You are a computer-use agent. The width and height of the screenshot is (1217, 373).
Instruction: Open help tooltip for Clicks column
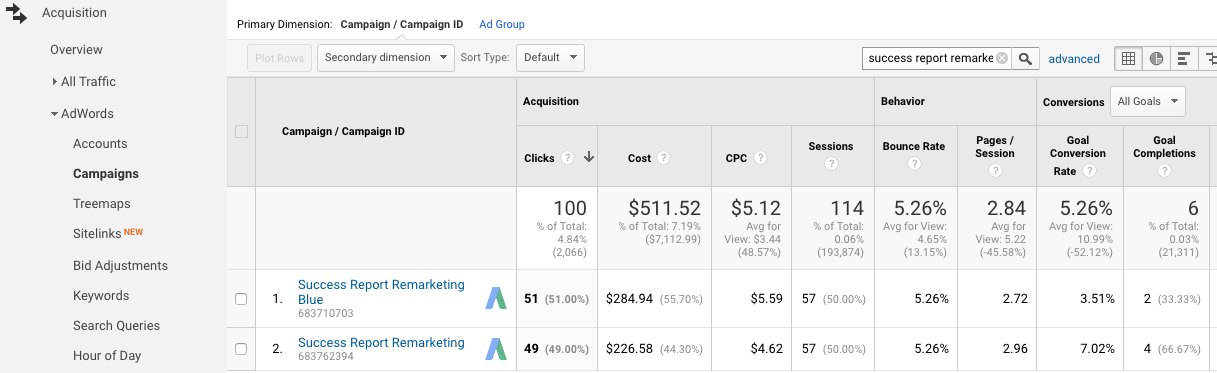pyautogui.click(x=568, y=158)
